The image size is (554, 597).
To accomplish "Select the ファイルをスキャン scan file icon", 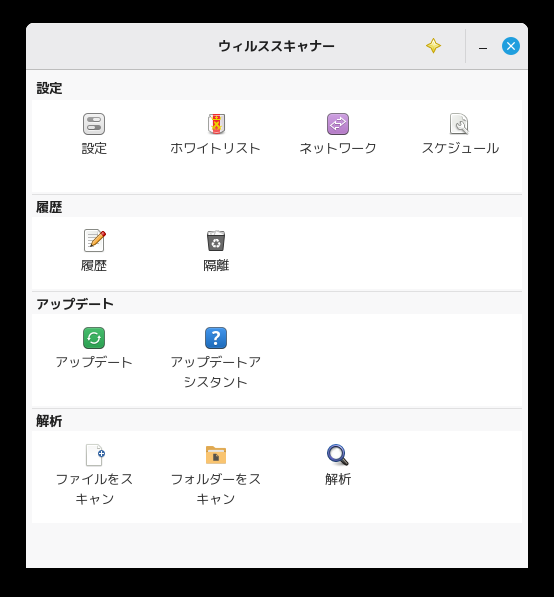I will (x=95, y=455).
